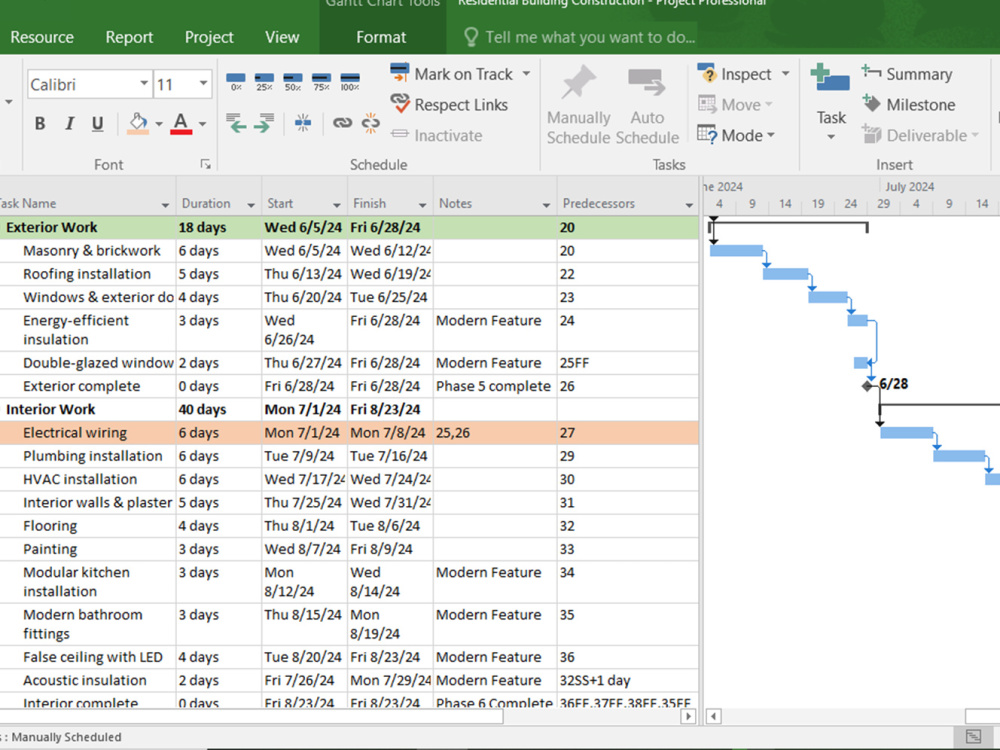Open the Notes column filter arrow
This screenshot has width=1000, height=750.
click(x=546, y=205)
